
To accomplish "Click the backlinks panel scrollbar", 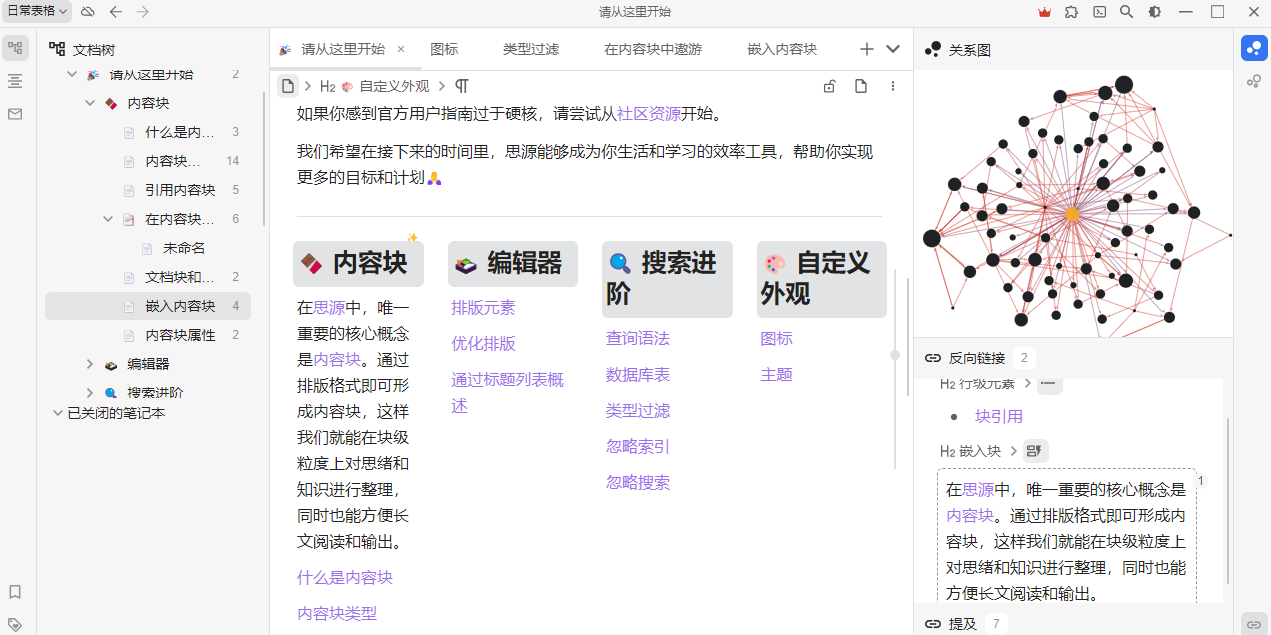I will pyautogui.click(x=1228, y=500).
